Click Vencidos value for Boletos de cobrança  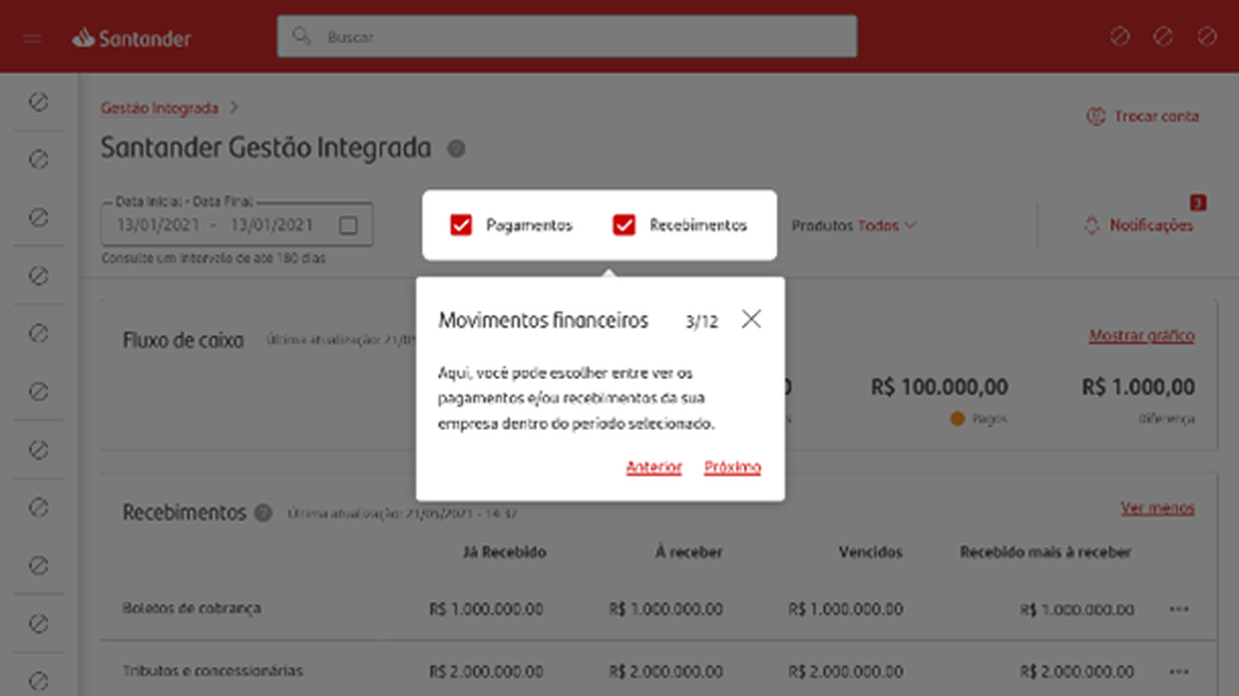[x=846, y=609]
